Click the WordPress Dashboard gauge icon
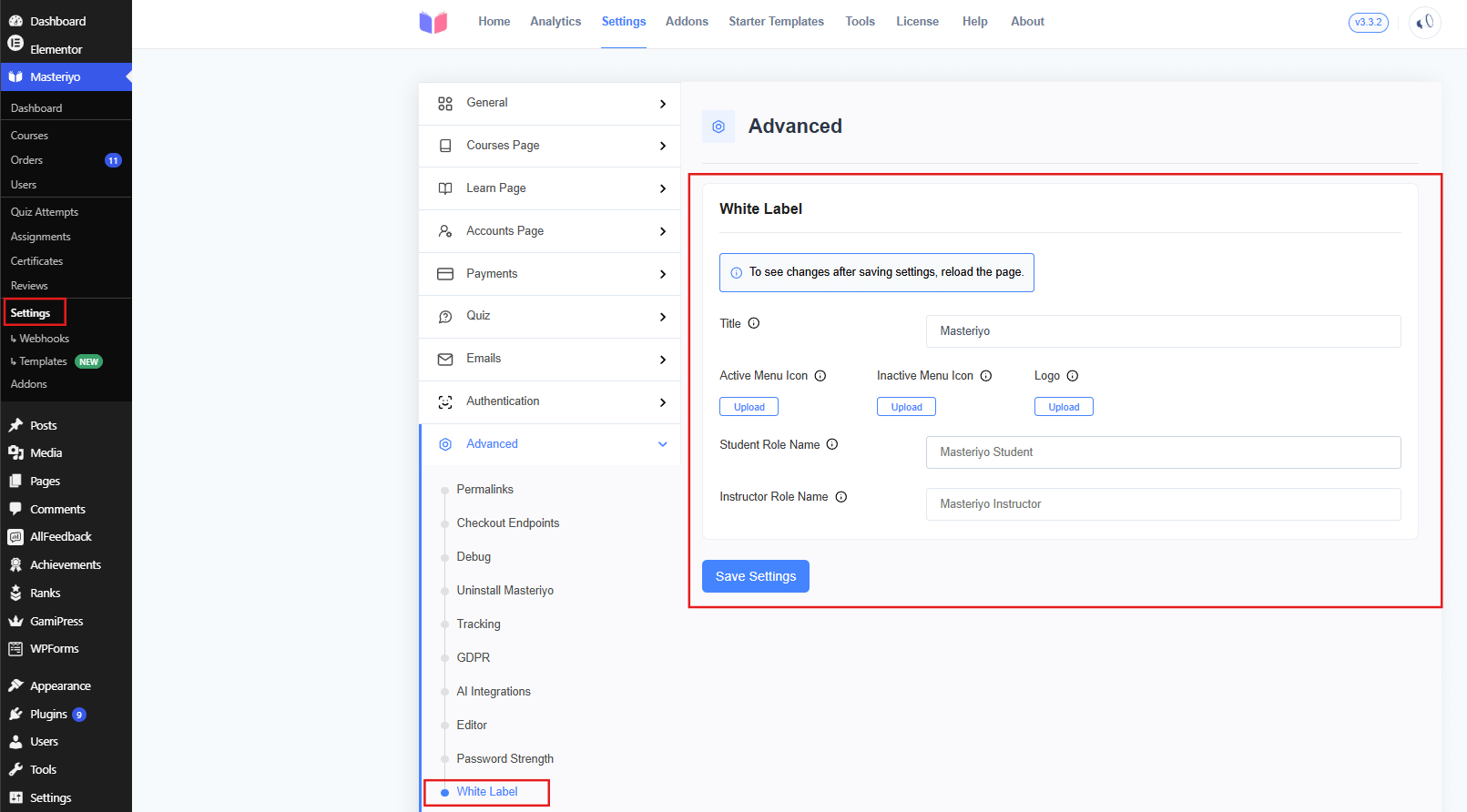The width and height of the screenshot is (1467, 812). point(15,21)
